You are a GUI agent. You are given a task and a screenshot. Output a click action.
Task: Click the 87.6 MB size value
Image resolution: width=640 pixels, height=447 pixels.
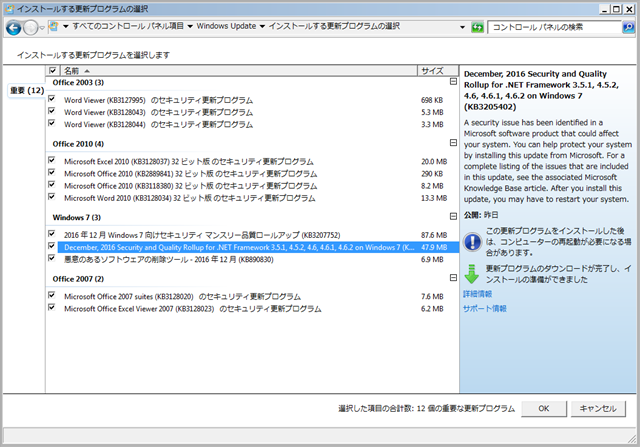(x=434, y=235)
